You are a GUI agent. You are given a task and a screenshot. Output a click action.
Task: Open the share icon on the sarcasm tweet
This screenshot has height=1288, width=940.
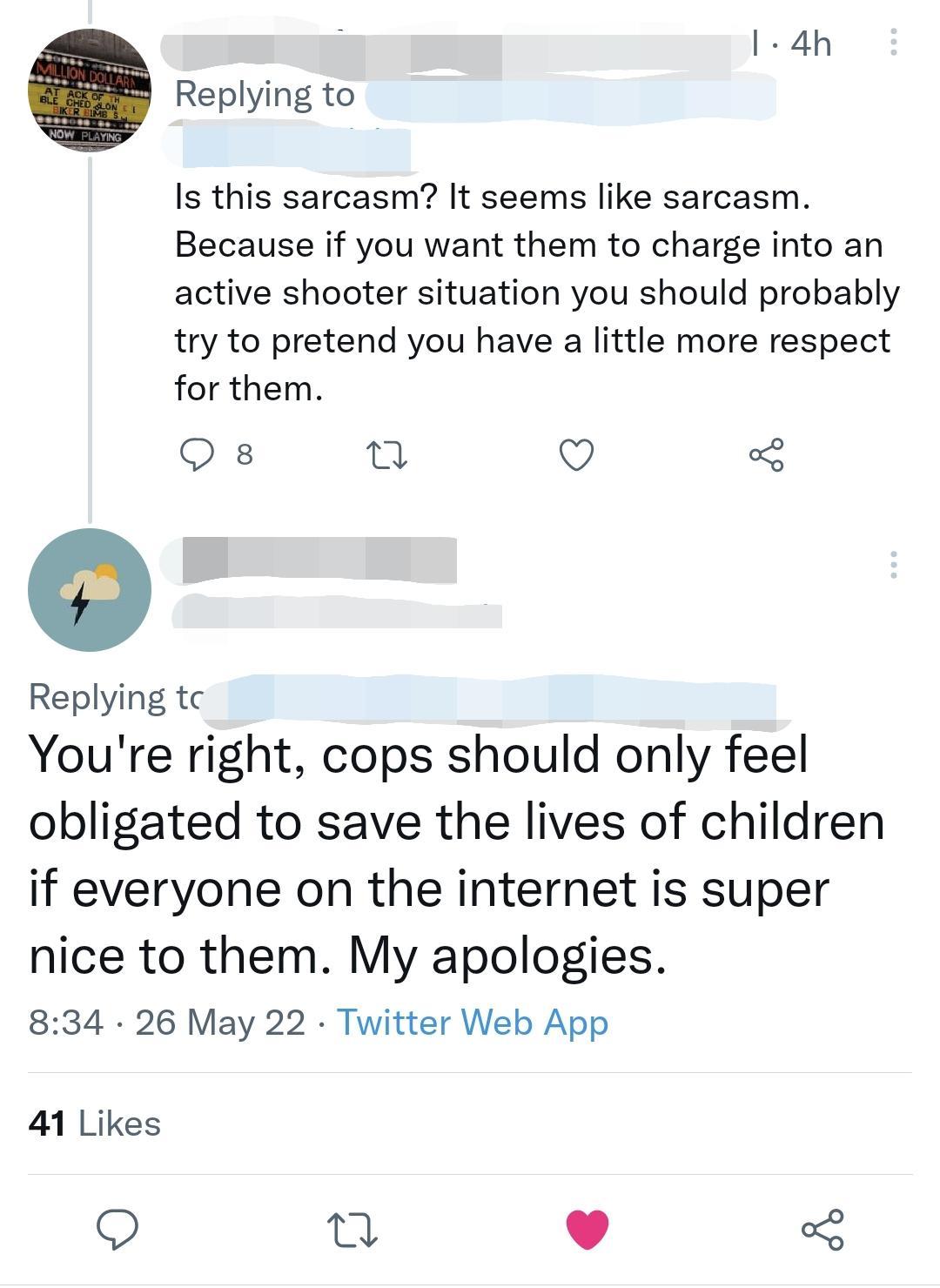tap(768, 455)
